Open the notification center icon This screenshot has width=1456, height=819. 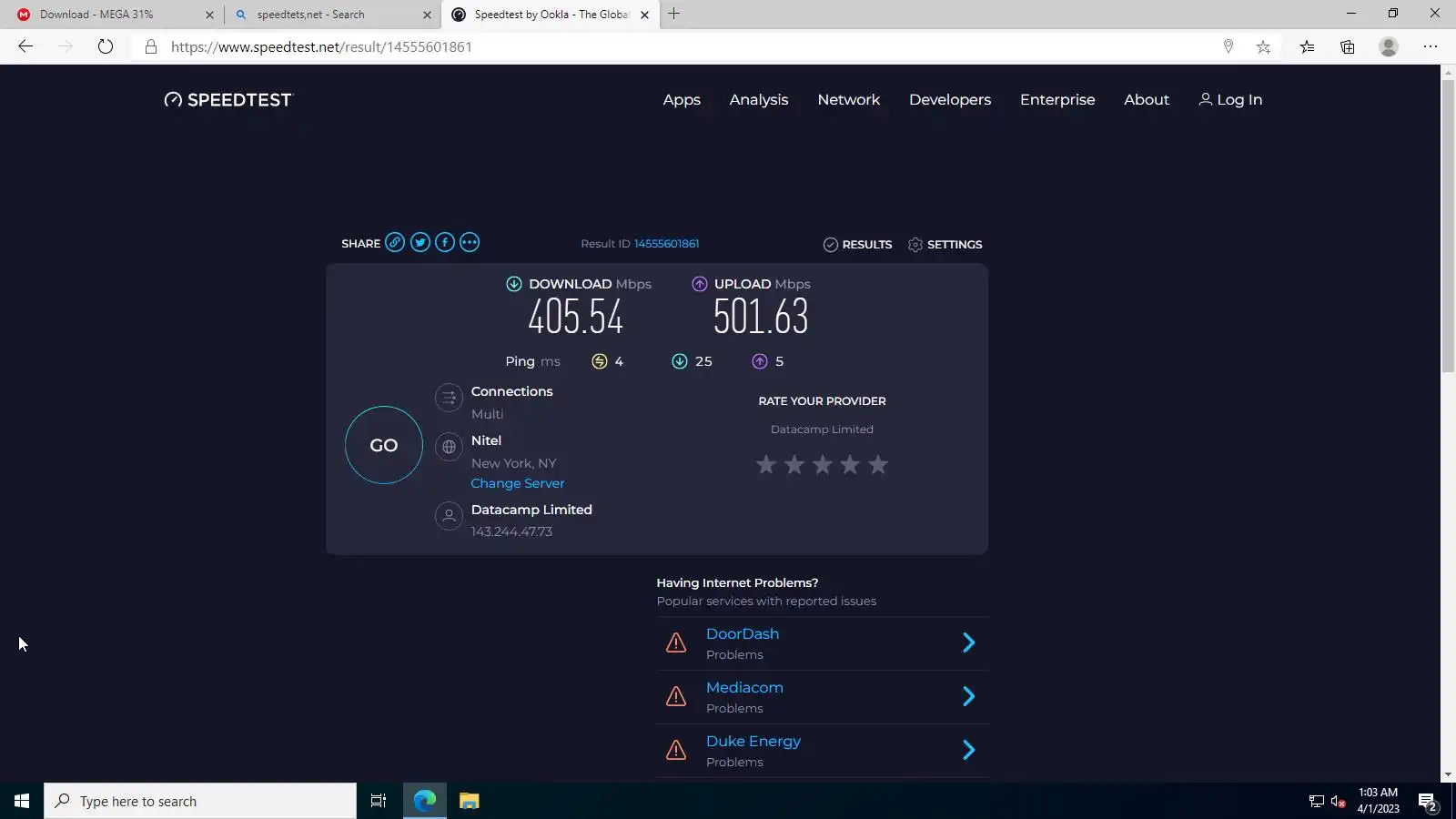1428,802
